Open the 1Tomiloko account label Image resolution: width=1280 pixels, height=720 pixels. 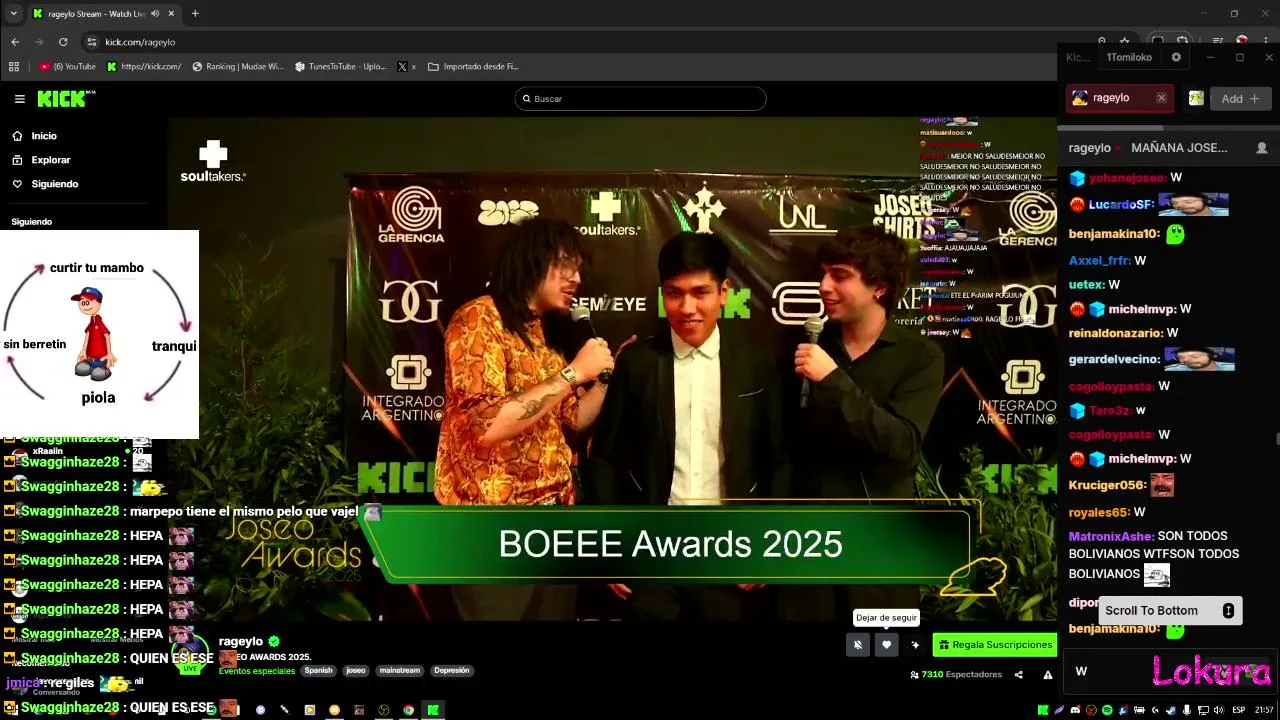(x=1129, y=57)
